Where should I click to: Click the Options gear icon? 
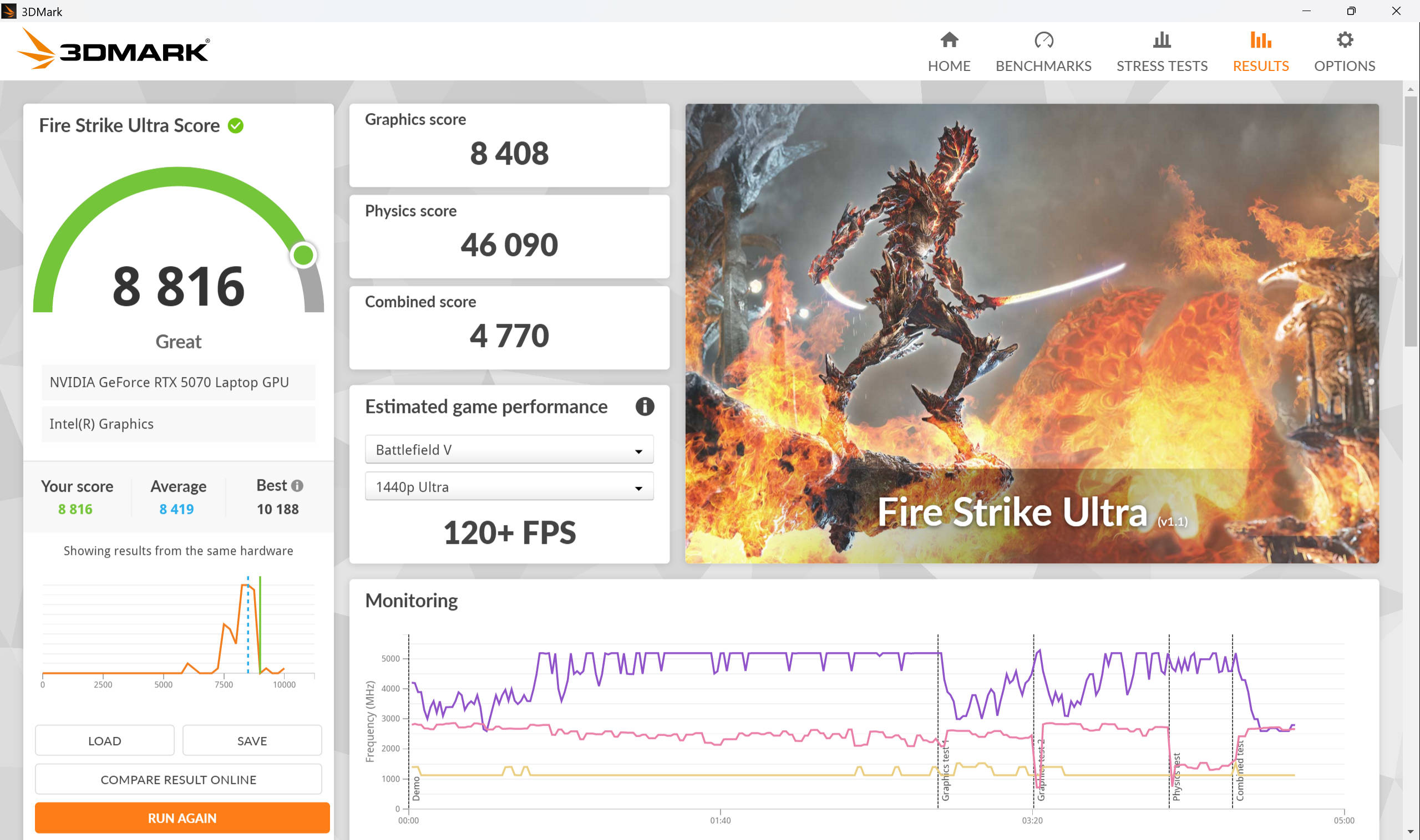1345,39
